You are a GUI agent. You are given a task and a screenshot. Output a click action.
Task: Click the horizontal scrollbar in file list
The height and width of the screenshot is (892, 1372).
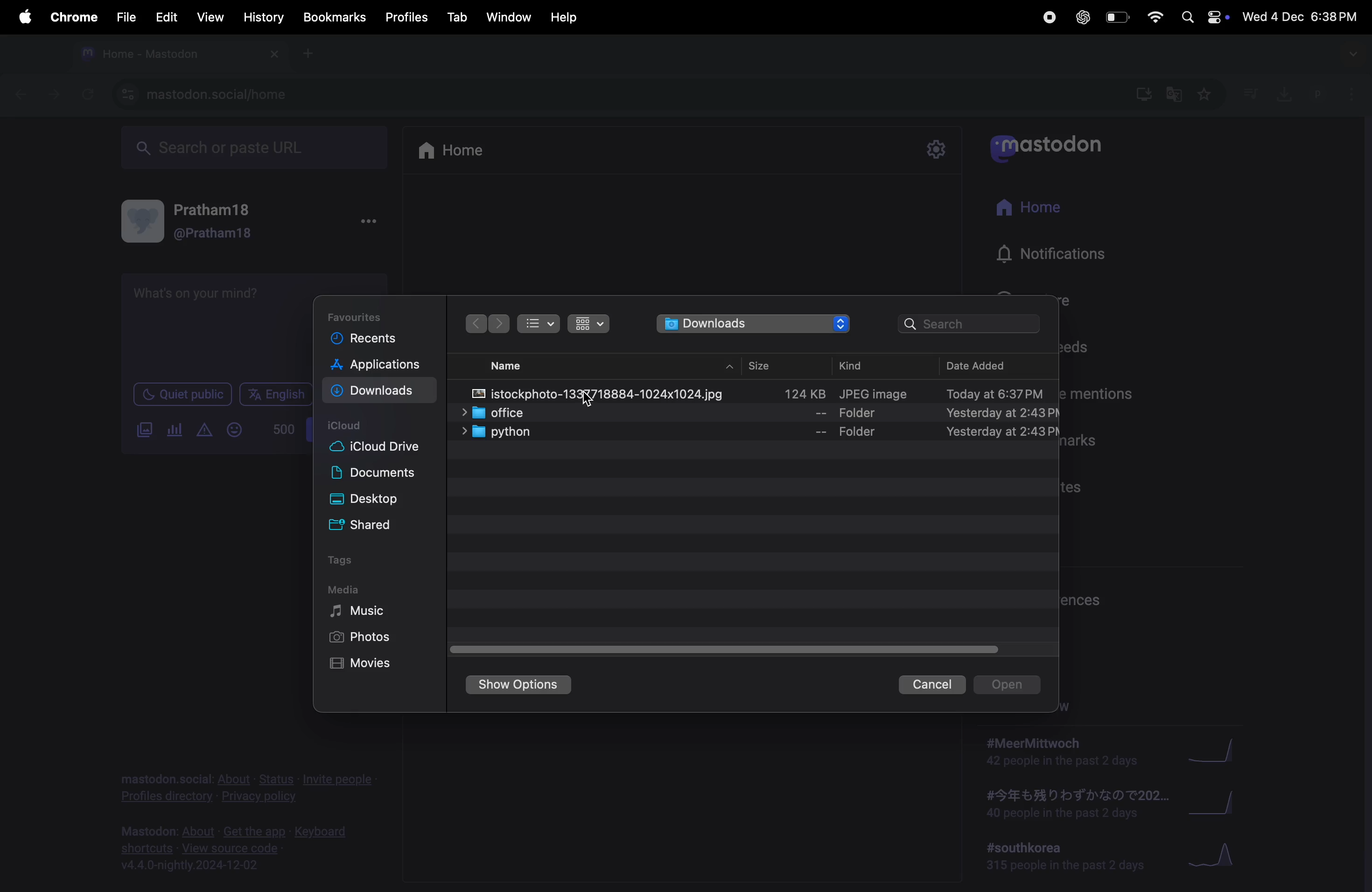click(724, 650)
